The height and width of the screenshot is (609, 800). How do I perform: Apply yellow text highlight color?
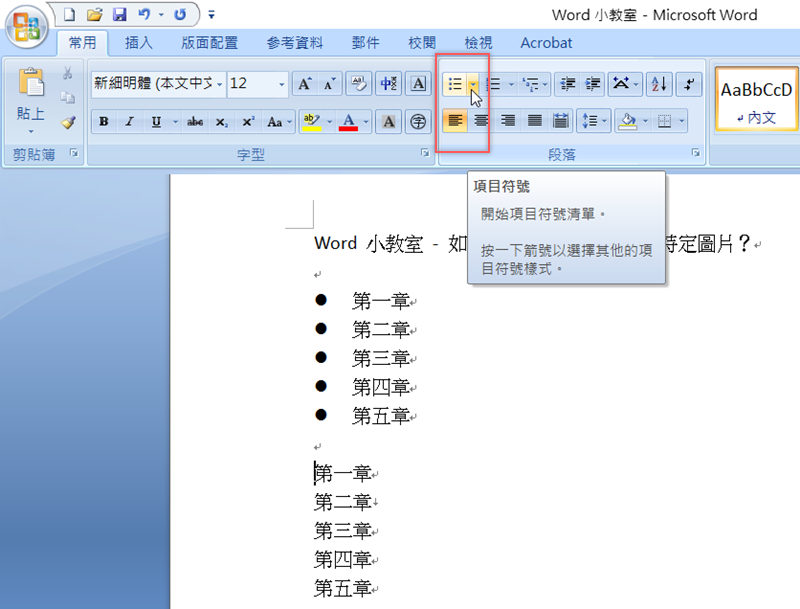(x=311, y=121)
